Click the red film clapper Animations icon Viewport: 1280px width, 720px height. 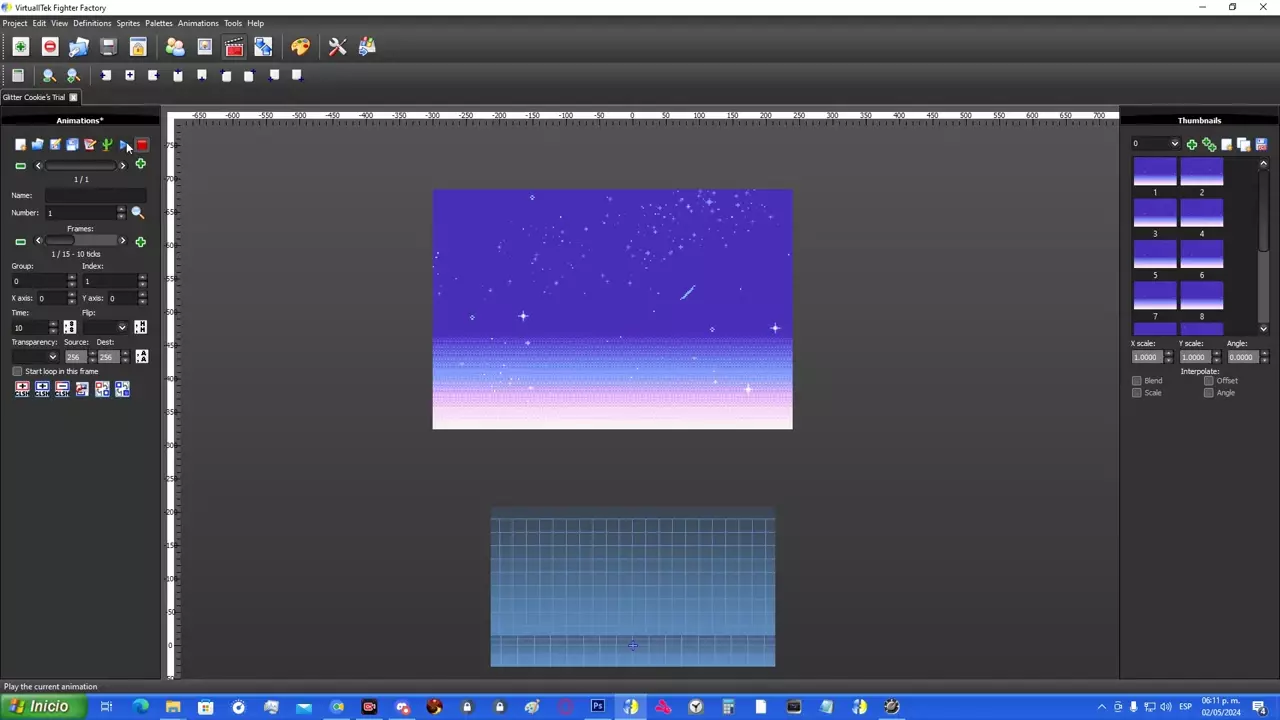point(234,47)
